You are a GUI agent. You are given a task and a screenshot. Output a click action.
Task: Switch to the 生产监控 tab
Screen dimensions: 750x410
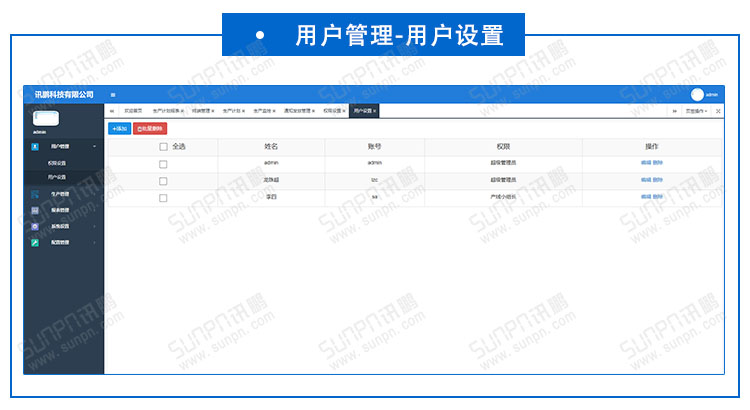[x=262, y=111]
